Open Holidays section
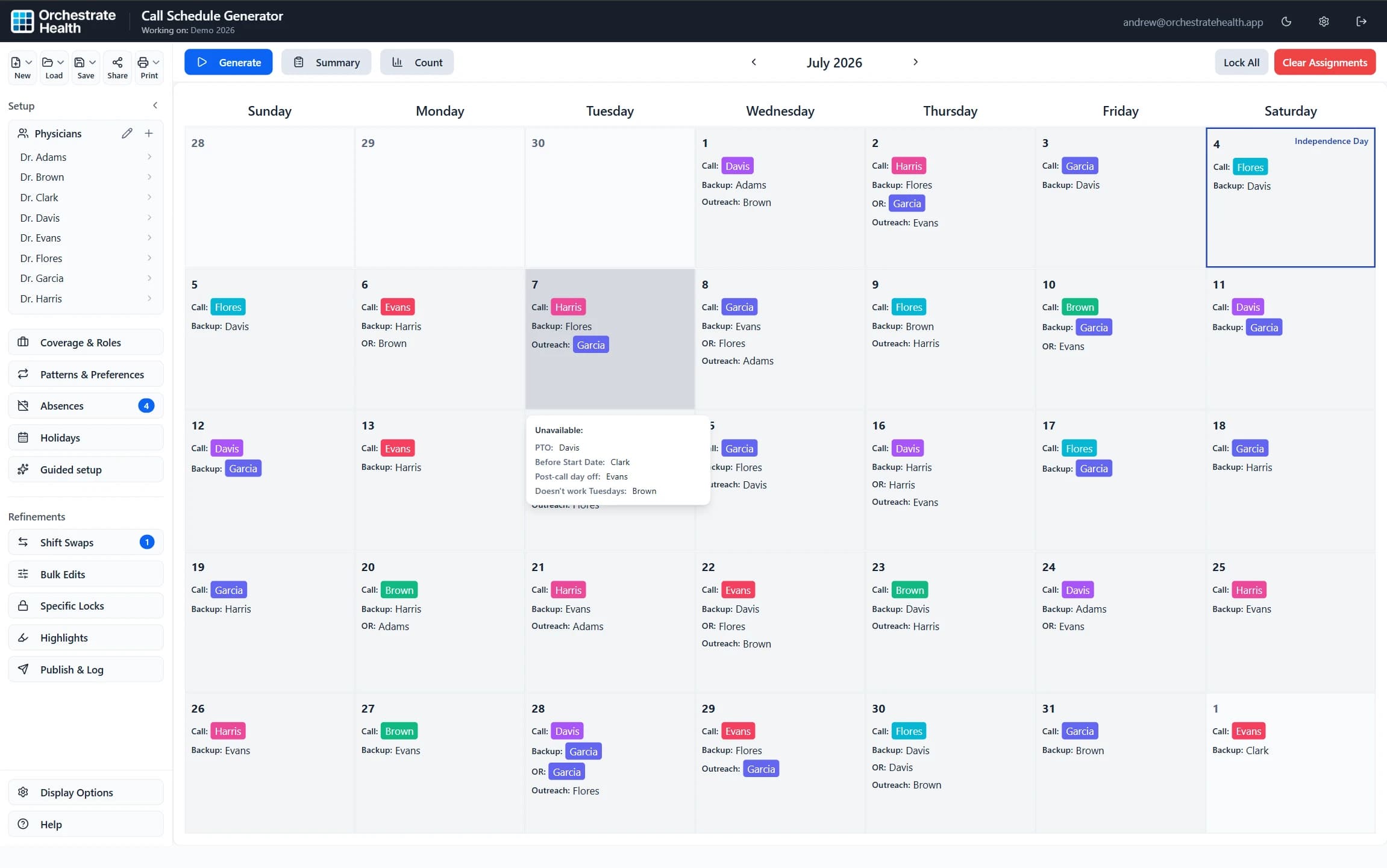The height and width of the screenshot is (868, 1387). 86,437
